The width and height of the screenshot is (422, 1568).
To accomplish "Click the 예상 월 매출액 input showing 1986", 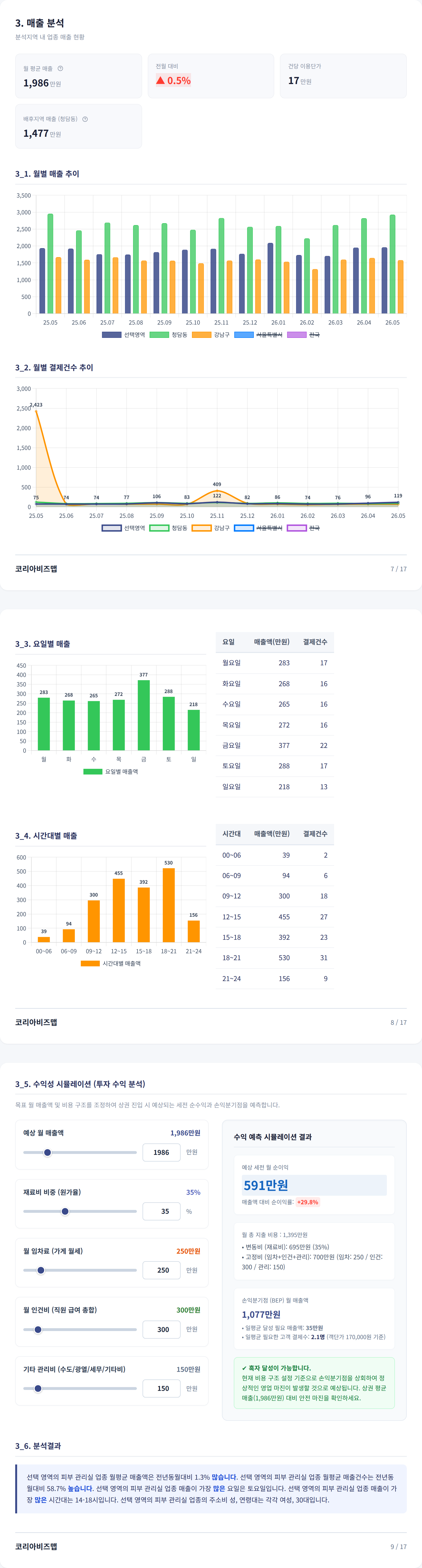I will pyautogui.click(x=161, y=1152).
